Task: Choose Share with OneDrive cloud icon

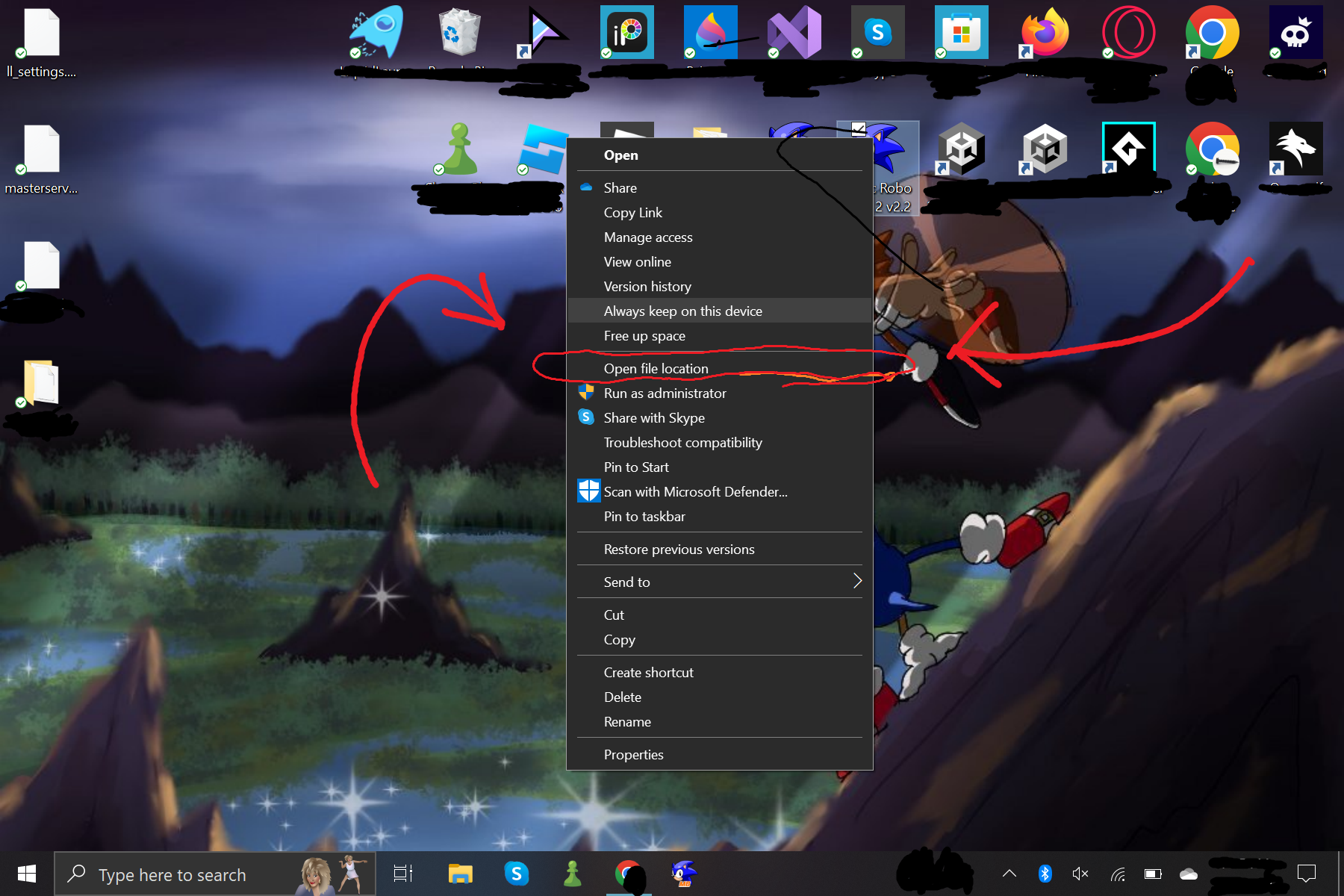Action: tap(720, 187)
